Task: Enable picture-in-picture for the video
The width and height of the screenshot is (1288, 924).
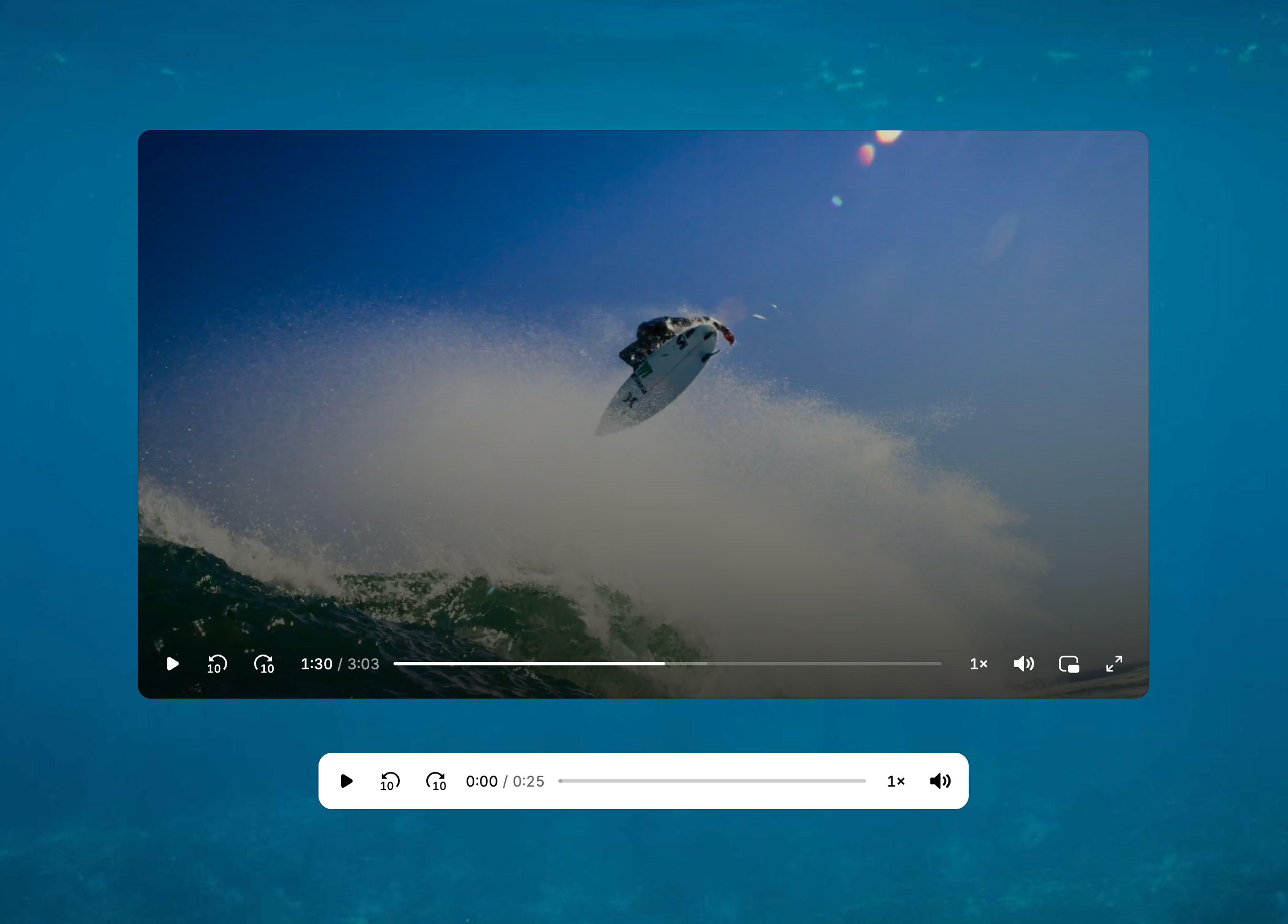Action: (1069, 663)
